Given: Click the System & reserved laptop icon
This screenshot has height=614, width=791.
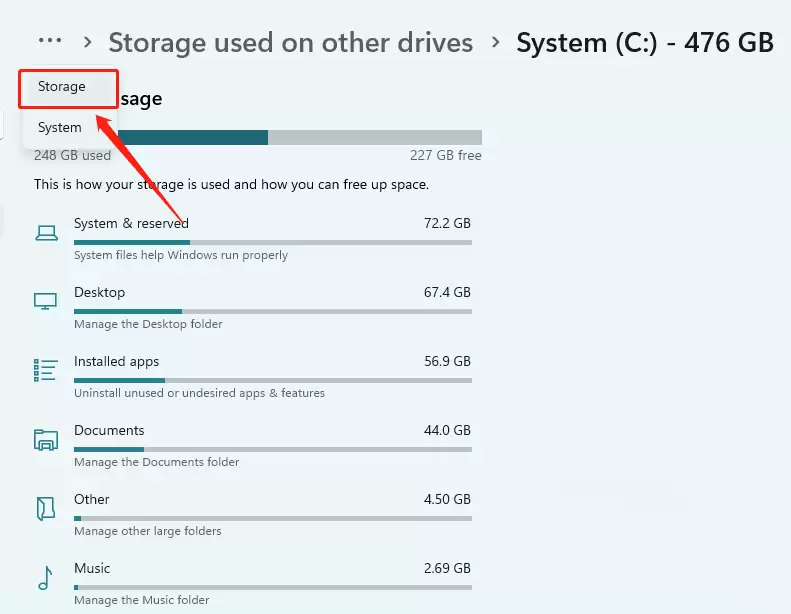Looking at the screenshot, I should (46, 233).
